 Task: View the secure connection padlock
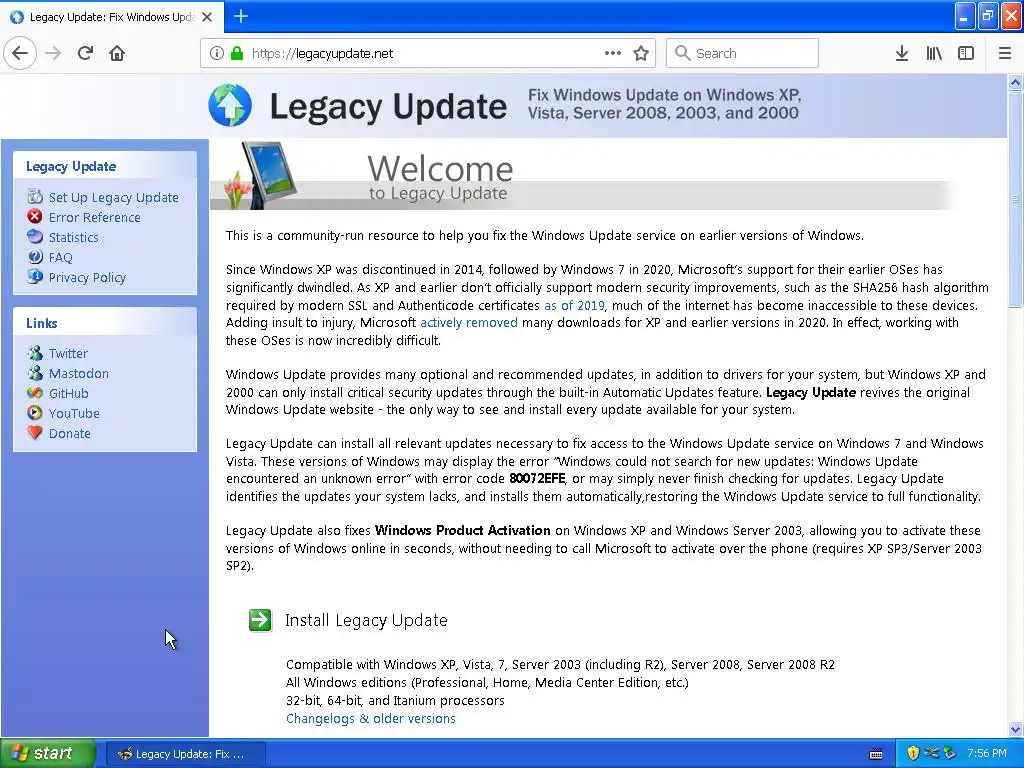237,54
